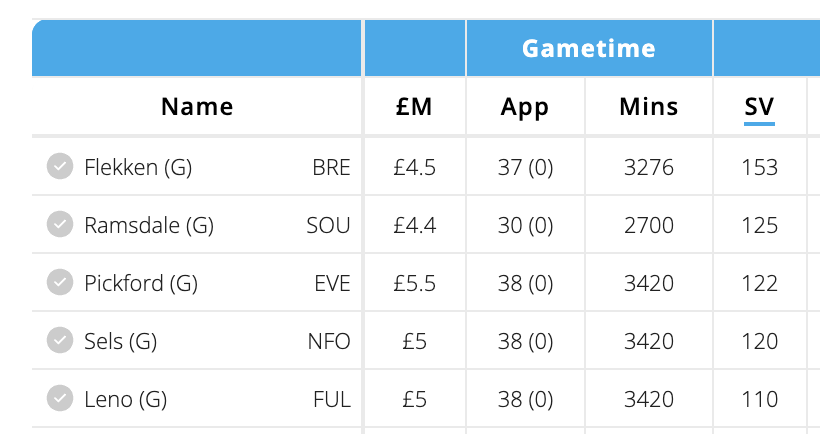This screenshot has height=434, width=820.
Task: Select the check icon next to Sels (G)
Action: 60,341
